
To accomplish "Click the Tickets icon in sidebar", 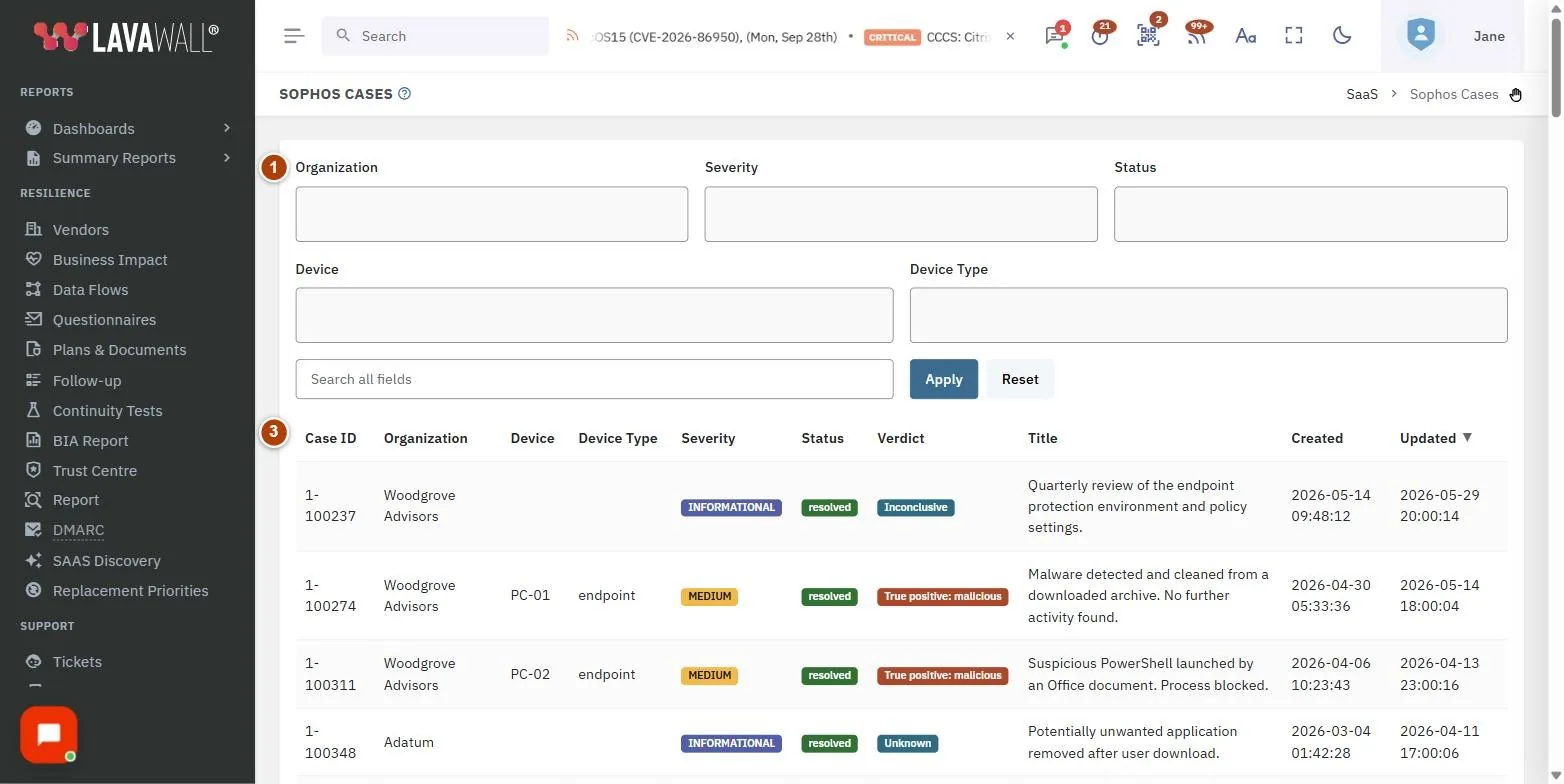I will tap(33, 661).
